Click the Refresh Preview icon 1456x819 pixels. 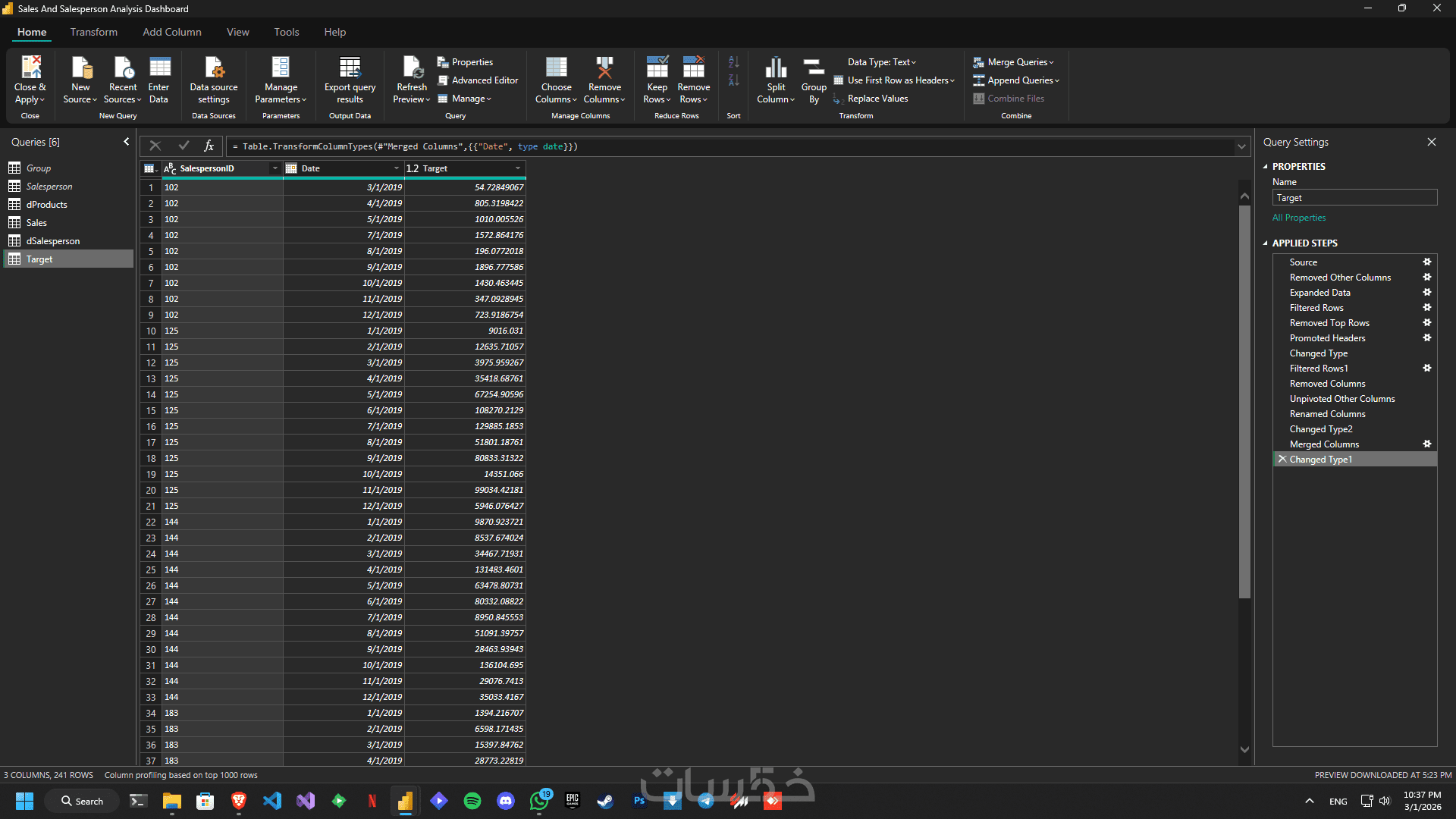412,68
